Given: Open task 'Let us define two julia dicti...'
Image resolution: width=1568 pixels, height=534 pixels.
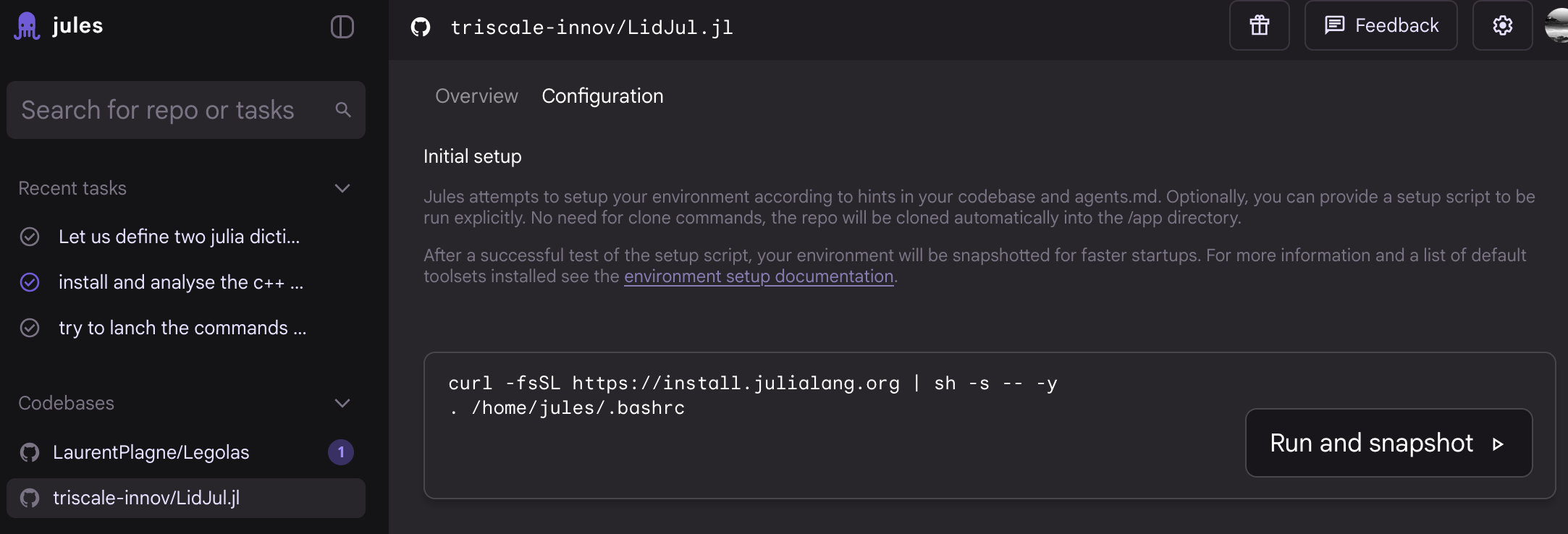Looking at the screenshot, I should 179,237.
